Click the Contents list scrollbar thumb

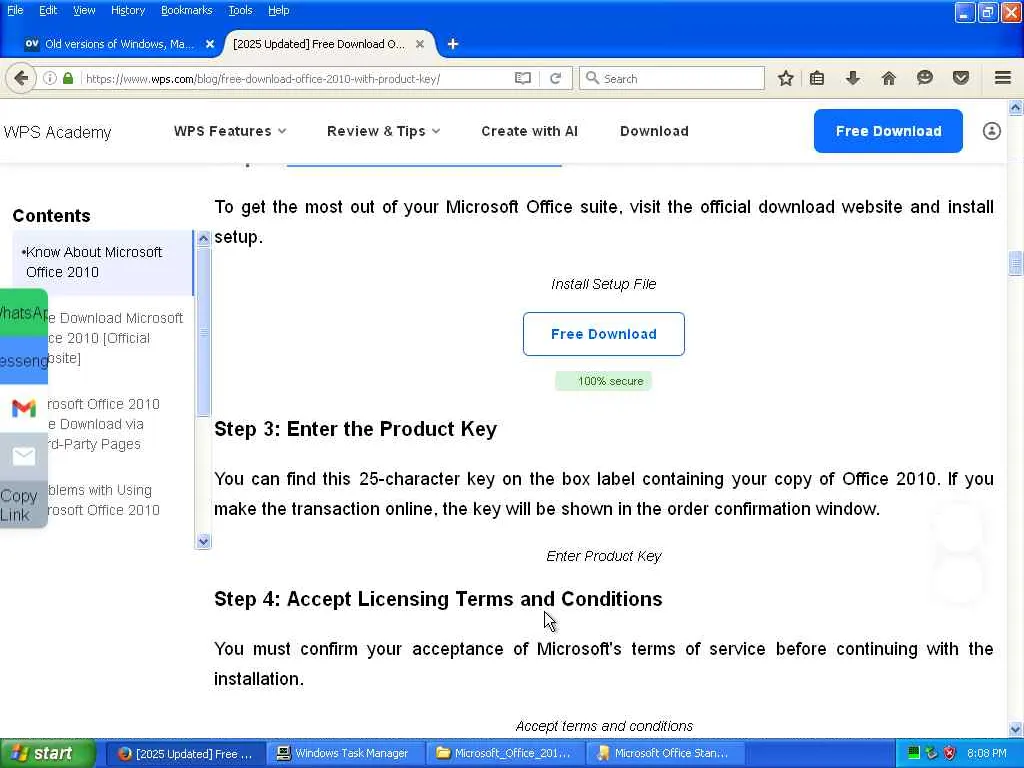pos(203,332)
